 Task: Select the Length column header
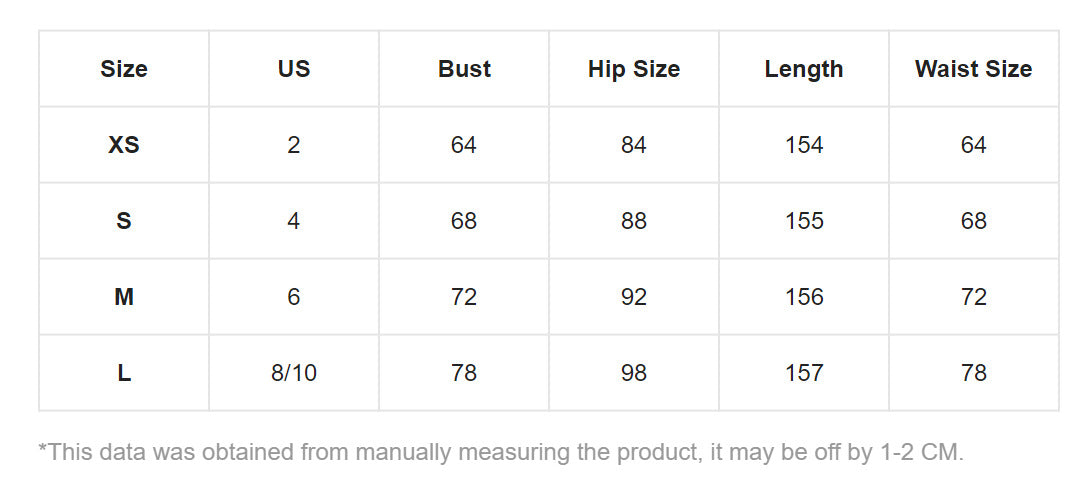(804, 69)
